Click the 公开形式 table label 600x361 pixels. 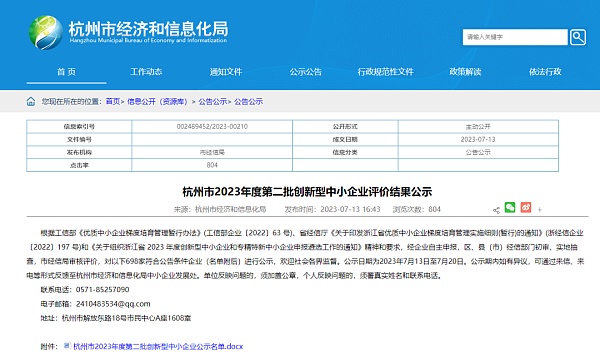pos(345,127)
